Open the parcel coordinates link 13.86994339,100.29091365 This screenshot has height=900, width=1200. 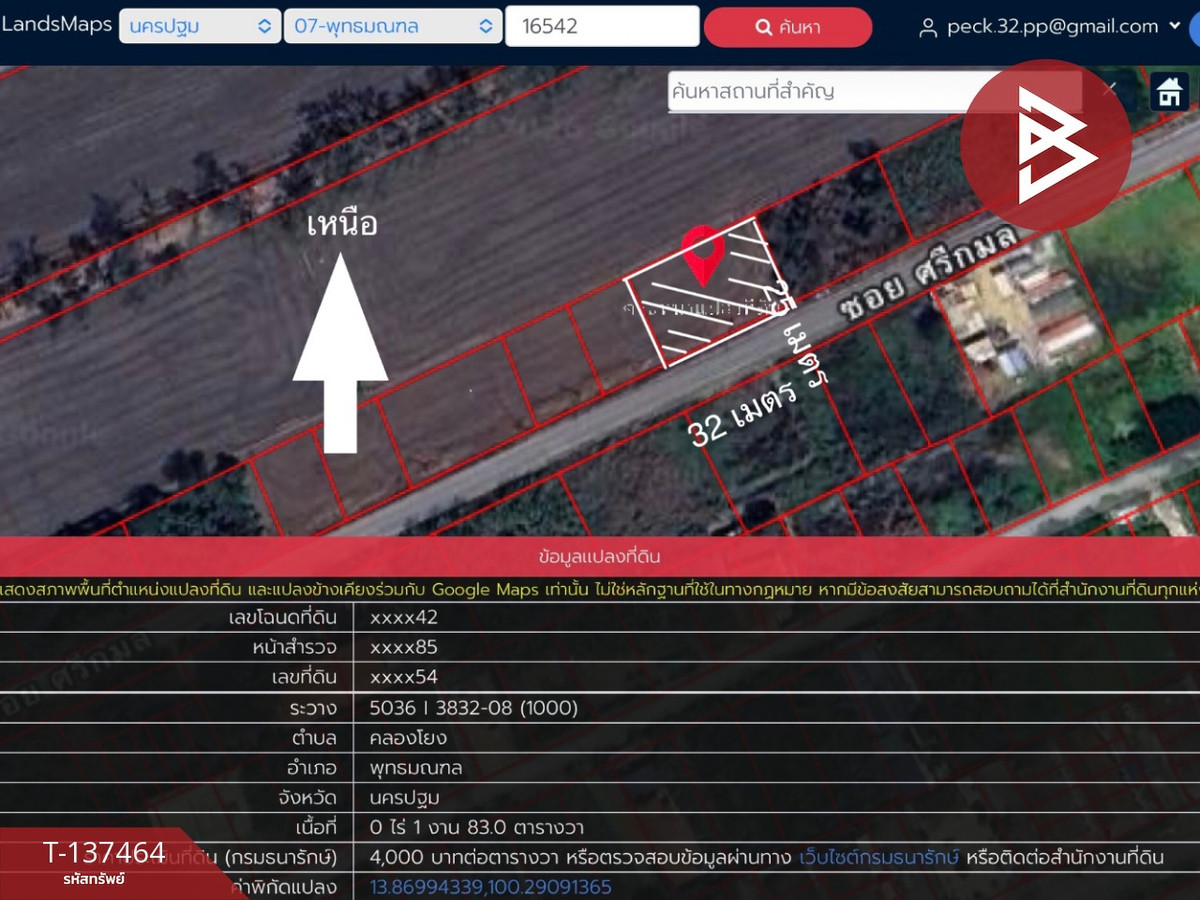(x=490, y=887)
